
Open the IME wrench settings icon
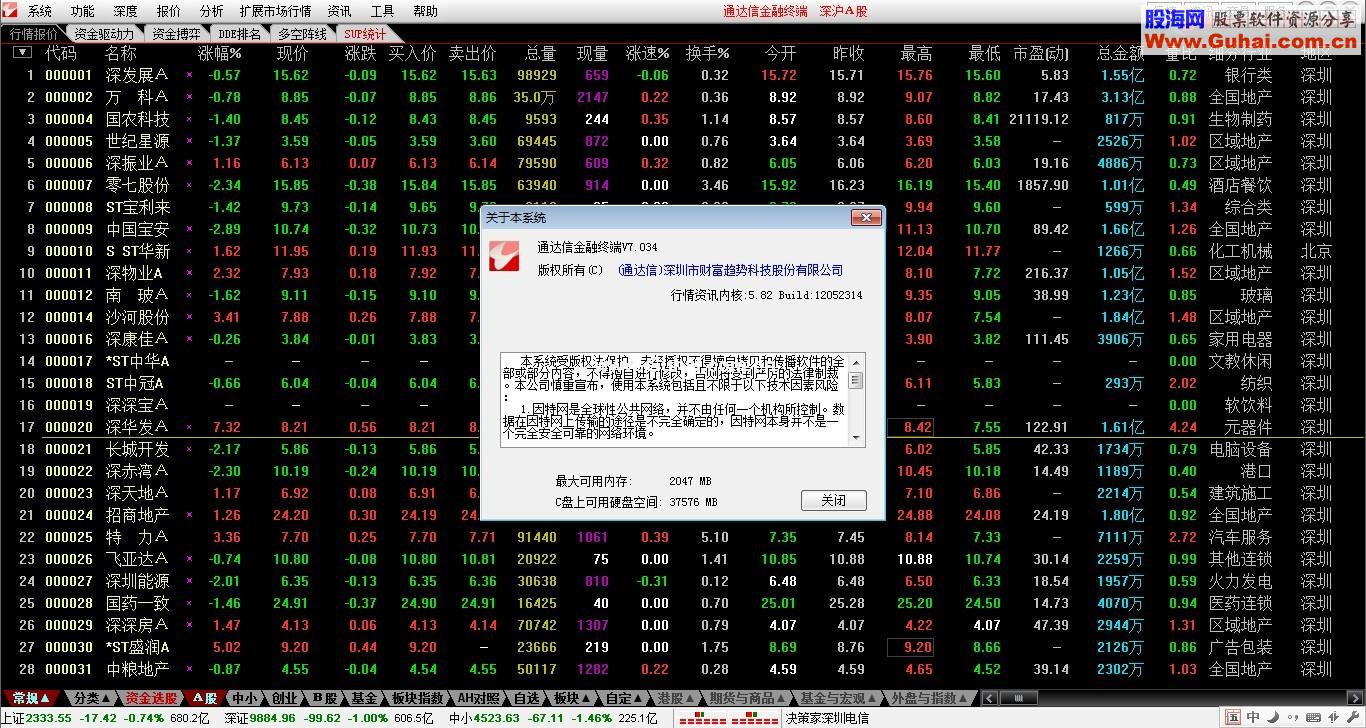tap(1352, 718)
